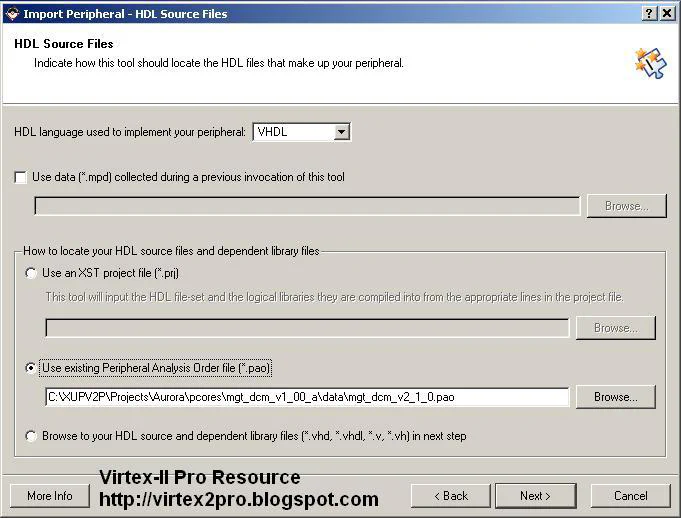The image size is (681, 518).
Task: Close the Import Peripheral dialog
Action: coord(667,13)
